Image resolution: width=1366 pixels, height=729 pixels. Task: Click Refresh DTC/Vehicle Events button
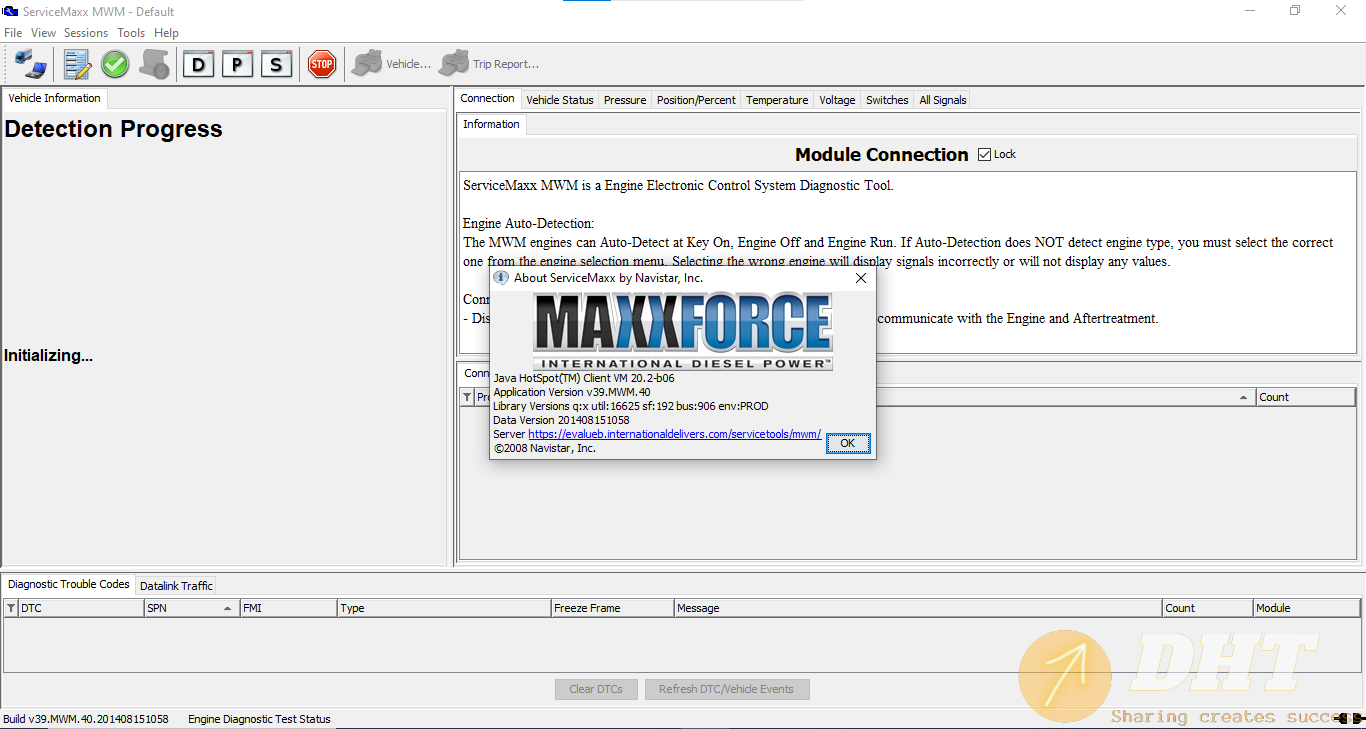(x=726, y=689)
